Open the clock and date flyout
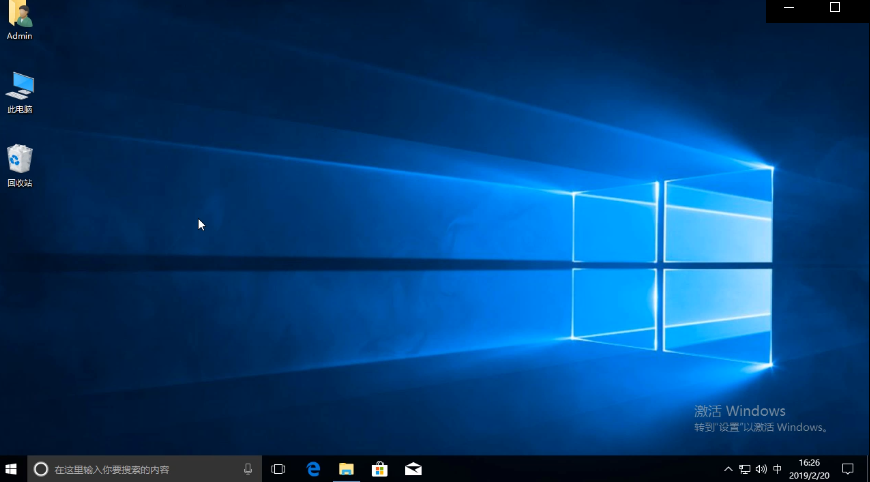Image resolution: width=870 pixels, height=482 pixels. (x=809, y=469)
